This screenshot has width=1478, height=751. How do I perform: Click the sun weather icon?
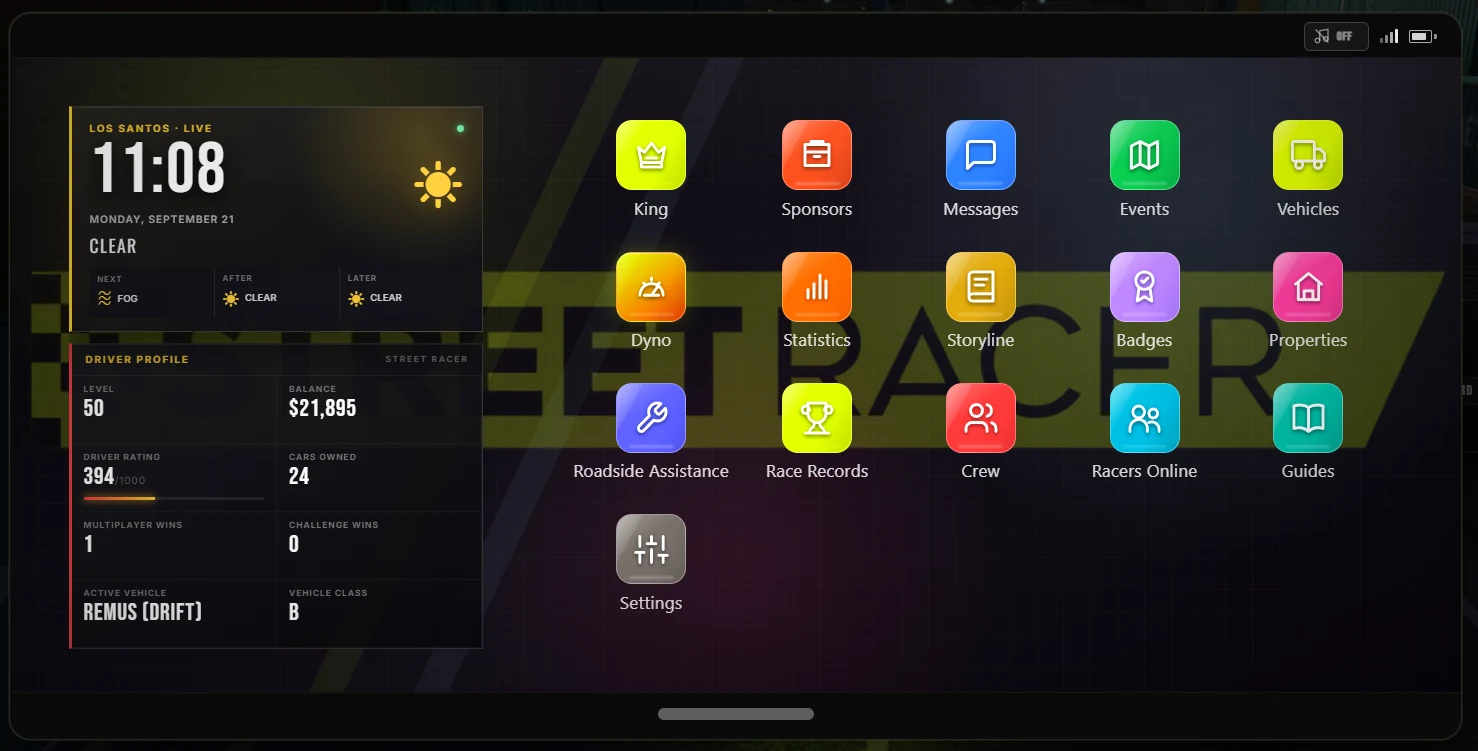[x=438, y=185]
